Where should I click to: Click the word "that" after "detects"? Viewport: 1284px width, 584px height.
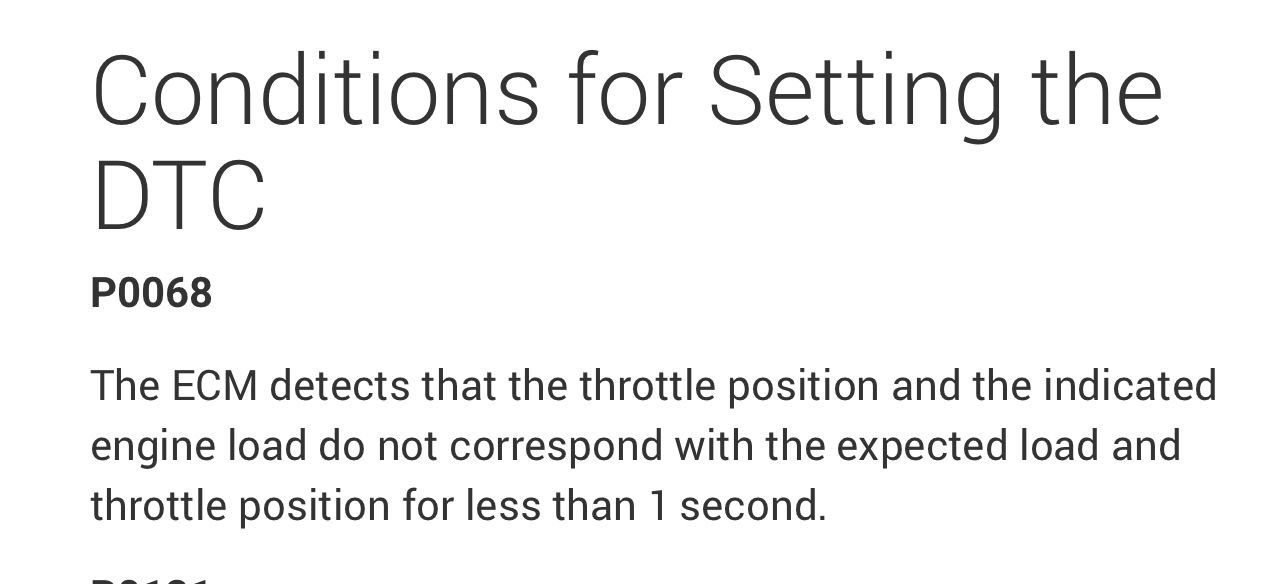coord(458,386)
